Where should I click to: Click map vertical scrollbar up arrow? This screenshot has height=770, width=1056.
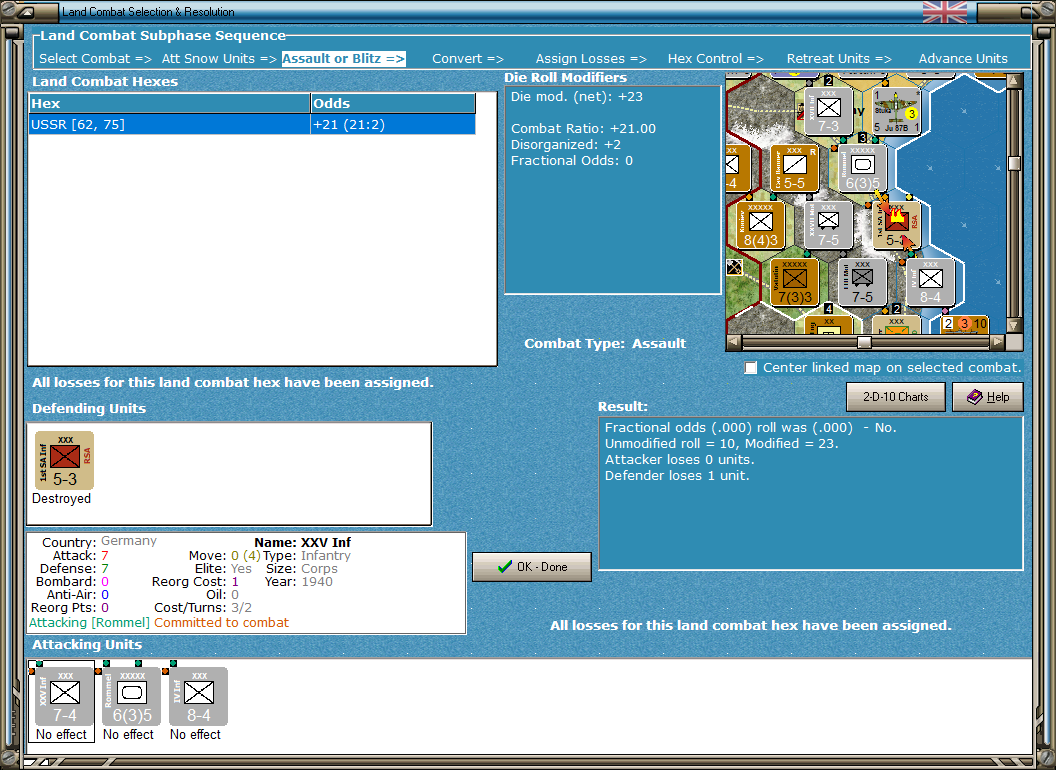tap(1014, 82)
